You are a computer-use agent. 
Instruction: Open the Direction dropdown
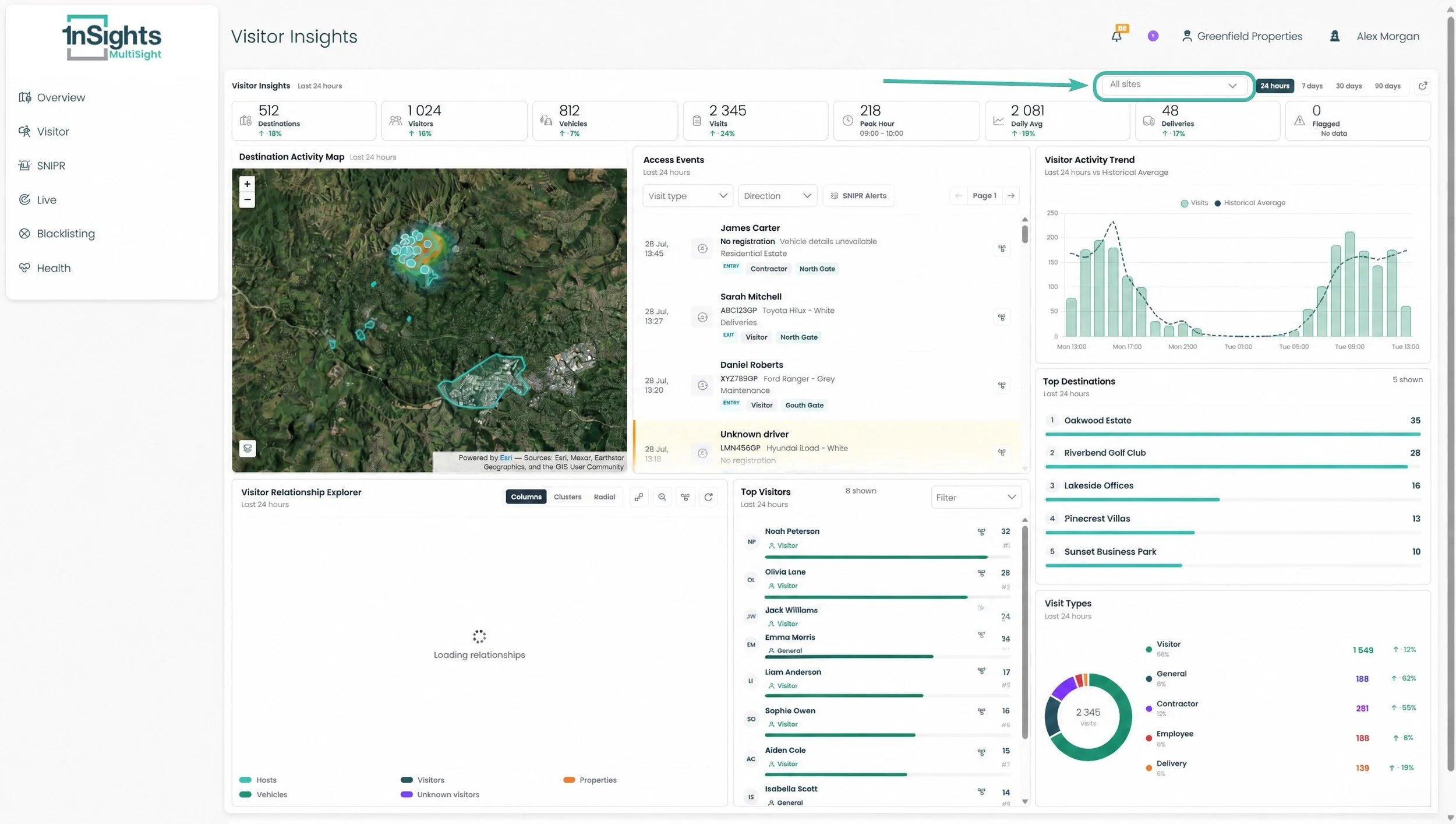[777, 196]
